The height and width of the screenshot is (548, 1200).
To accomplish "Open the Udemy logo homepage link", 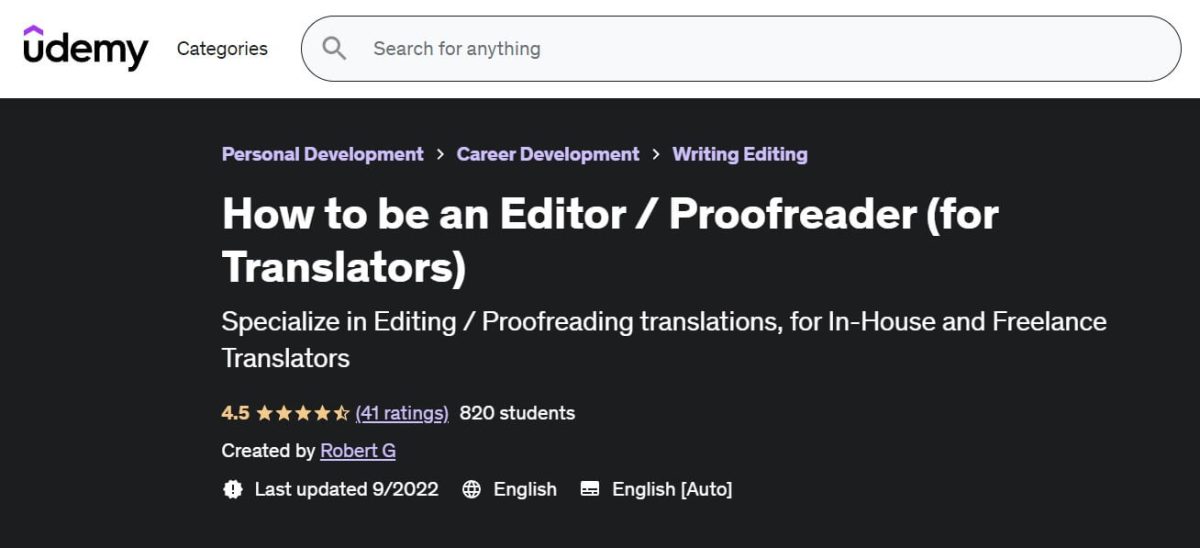I will click(85, 48).
